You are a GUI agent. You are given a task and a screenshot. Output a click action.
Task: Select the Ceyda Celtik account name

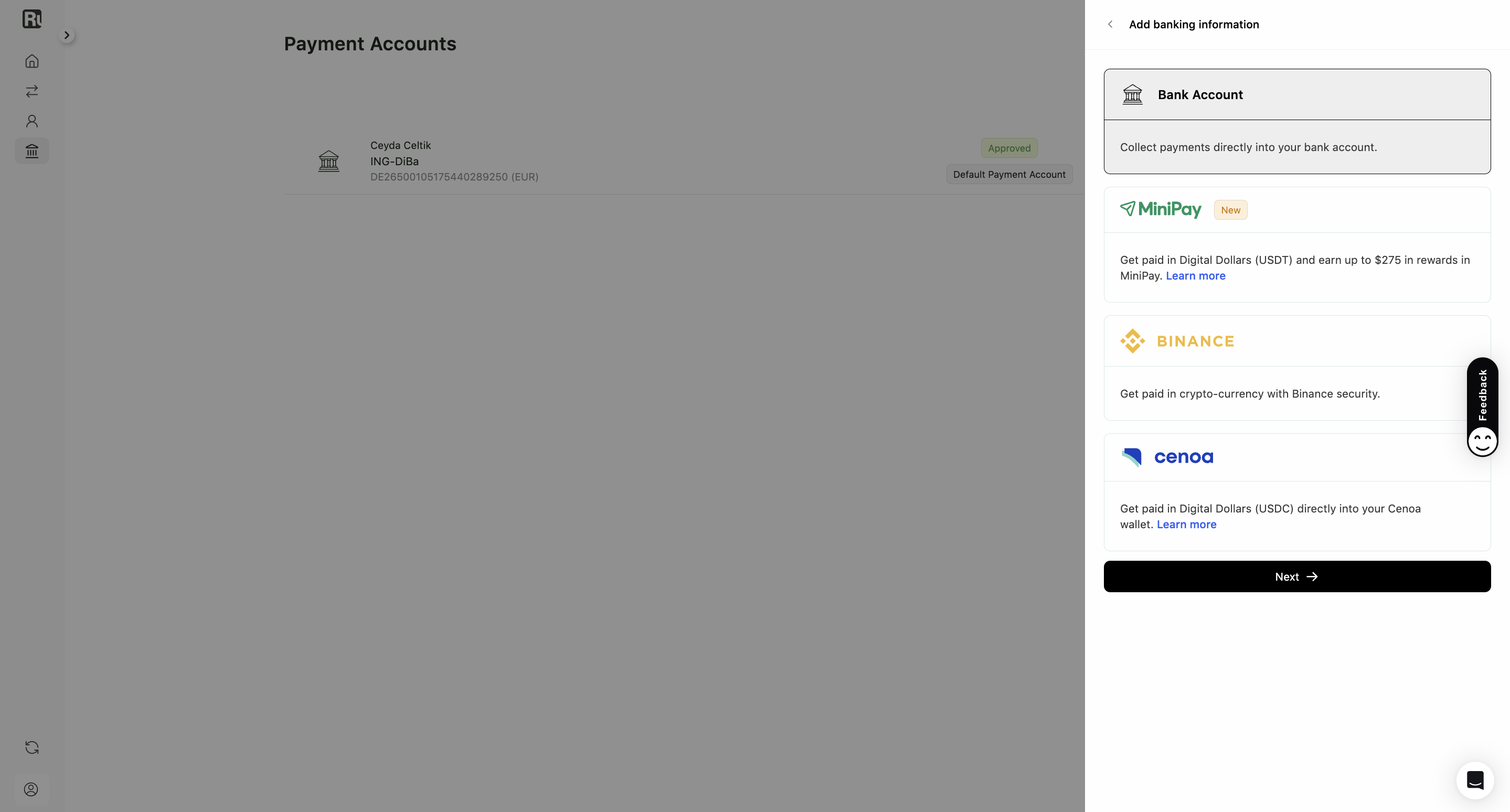(x=400, y=145)
